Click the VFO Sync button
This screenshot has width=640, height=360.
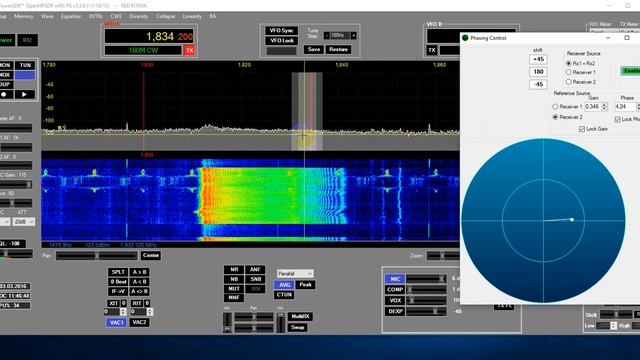282,31
